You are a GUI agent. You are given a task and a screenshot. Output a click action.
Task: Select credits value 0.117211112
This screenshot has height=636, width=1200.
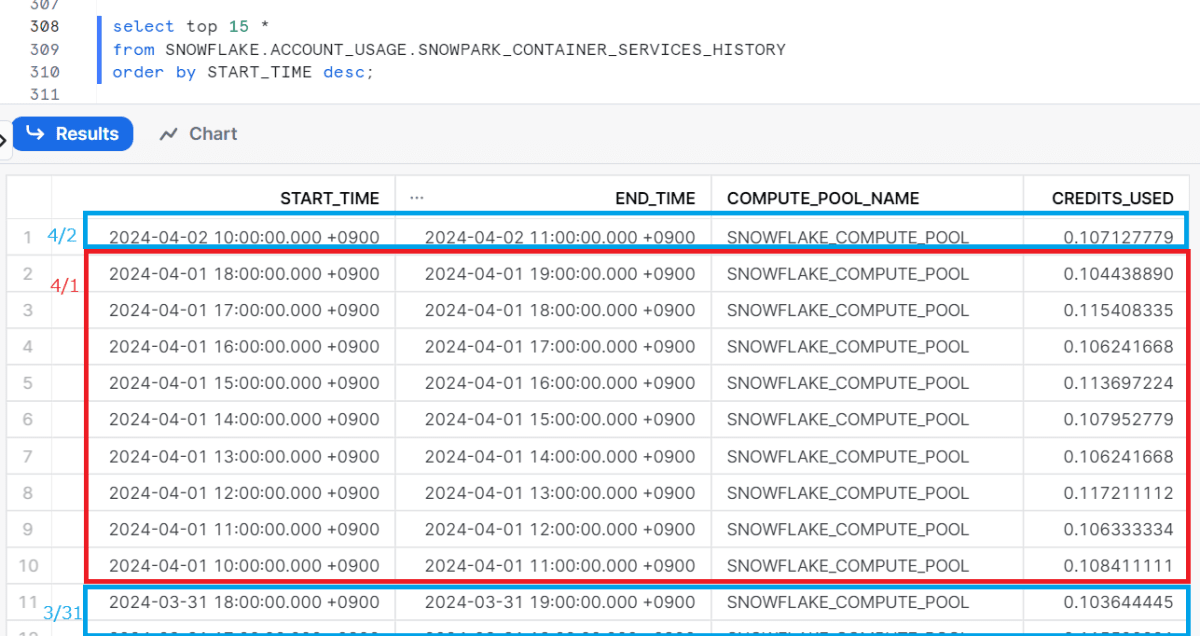[x=1118, y=492]
